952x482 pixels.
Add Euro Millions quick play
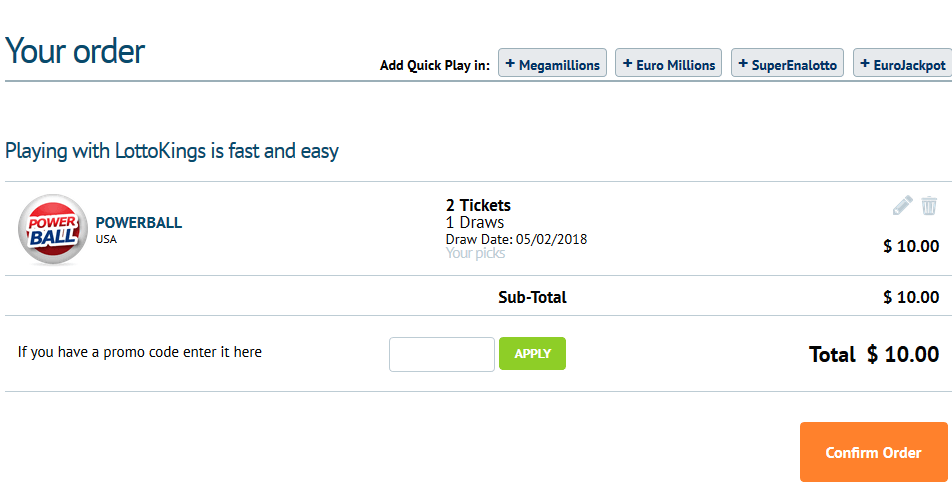click(x=668, y=63)
